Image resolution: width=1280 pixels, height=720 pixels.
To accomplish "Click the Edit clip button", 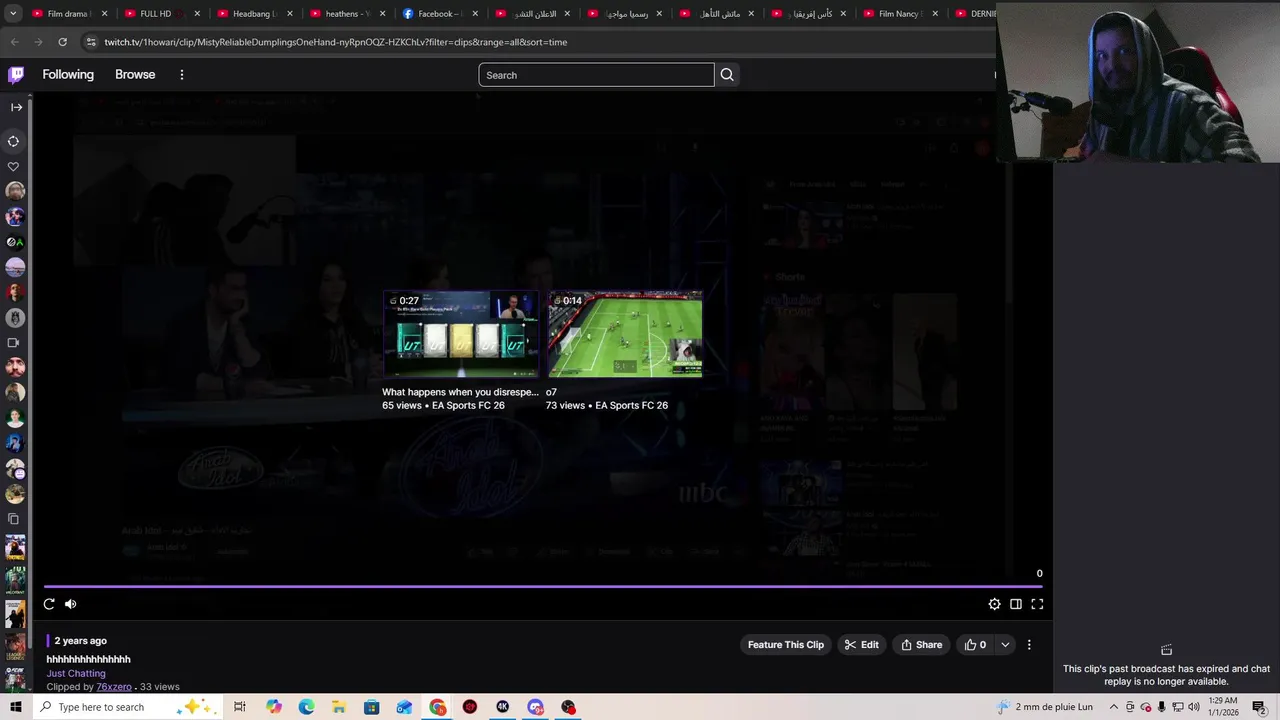I will click(x=861, y=645).
